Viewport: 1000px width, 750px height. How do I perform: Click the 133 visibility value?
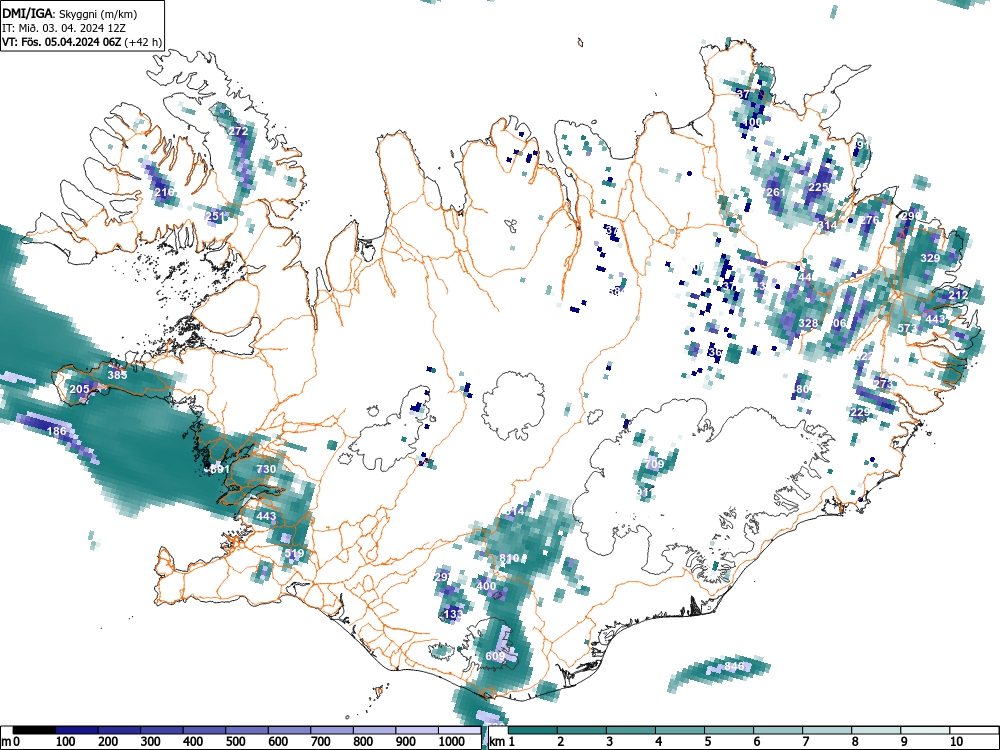(x=453, y=614)
